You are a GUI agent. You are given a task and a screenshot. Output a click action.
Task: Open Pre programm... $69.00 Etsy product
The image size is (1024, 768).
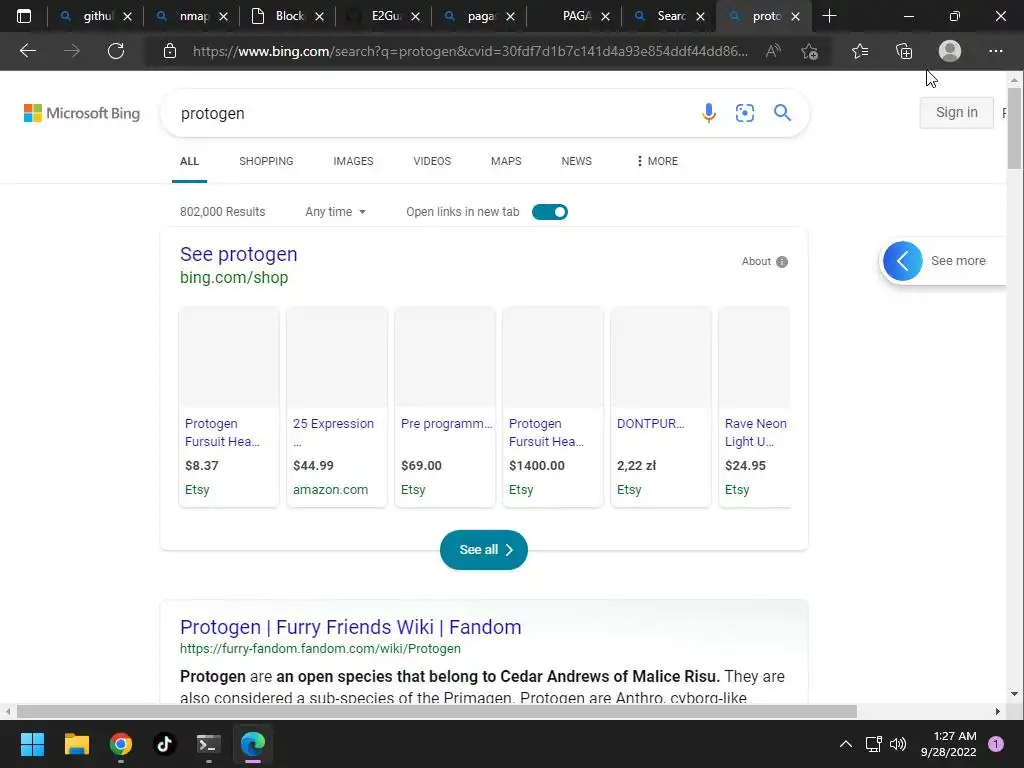(x=445, y=406)
